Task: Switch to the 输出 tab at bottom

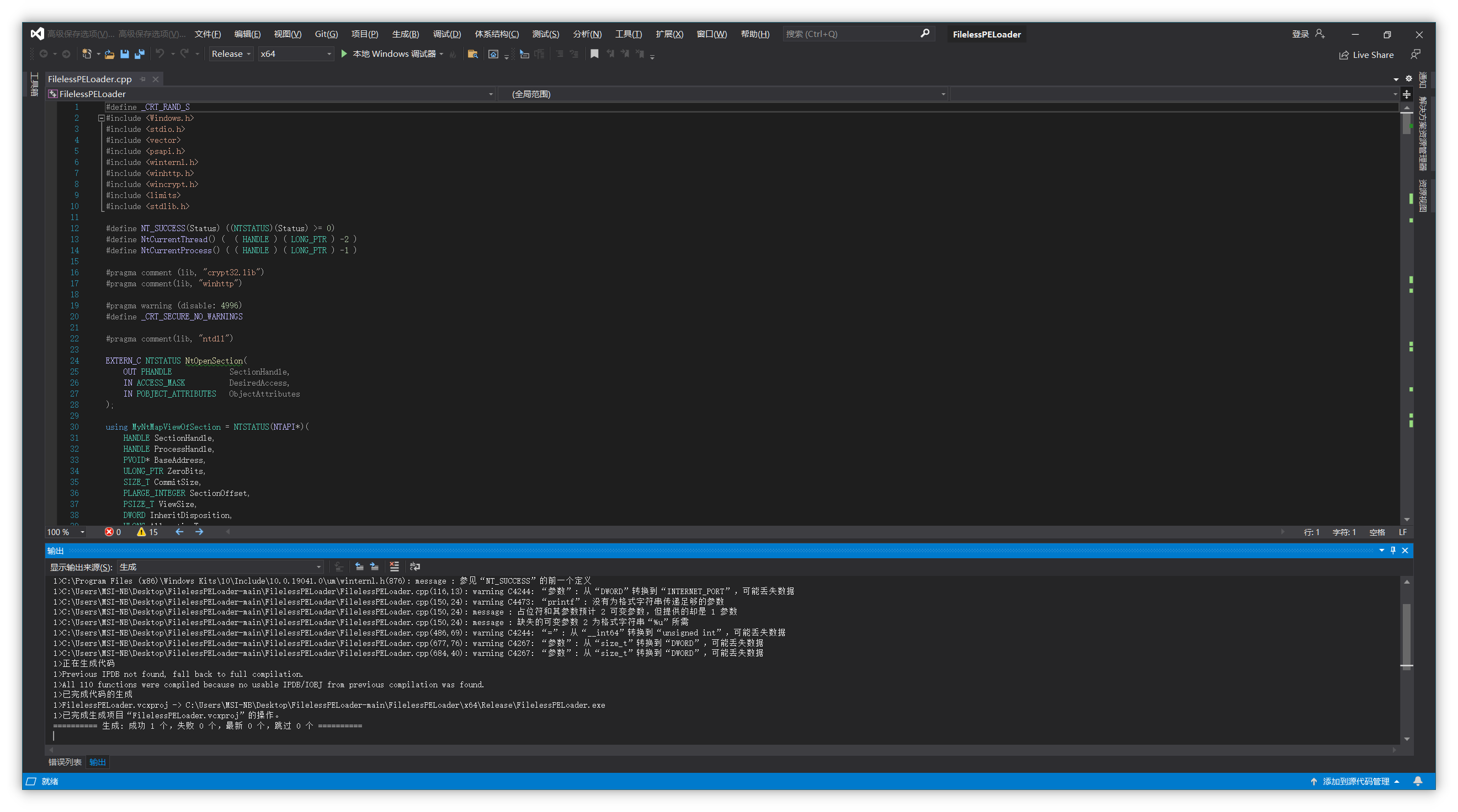Action: tap(97, 762)
